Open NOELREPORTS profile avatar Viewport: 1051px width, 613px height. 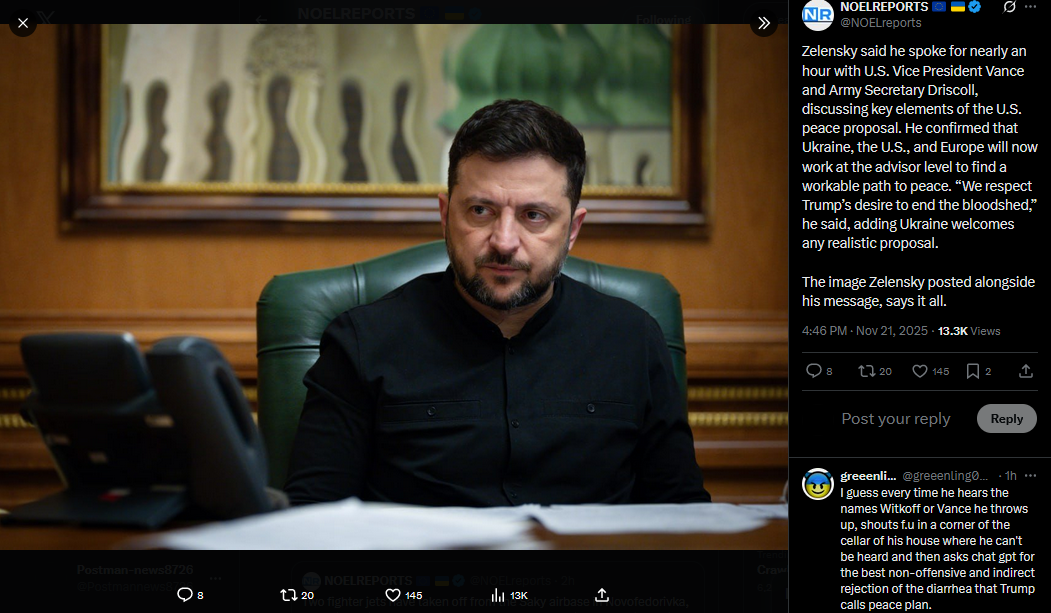[818, 15]
